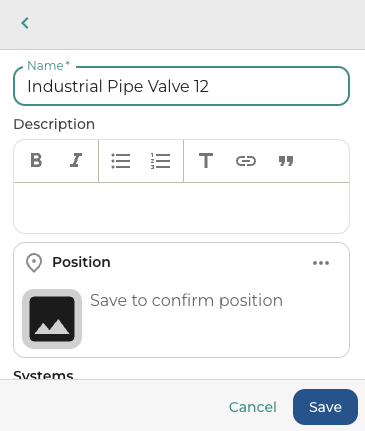Screen dimensions: 365x431
Task: Insert a block quote
Action: point(286,161)
